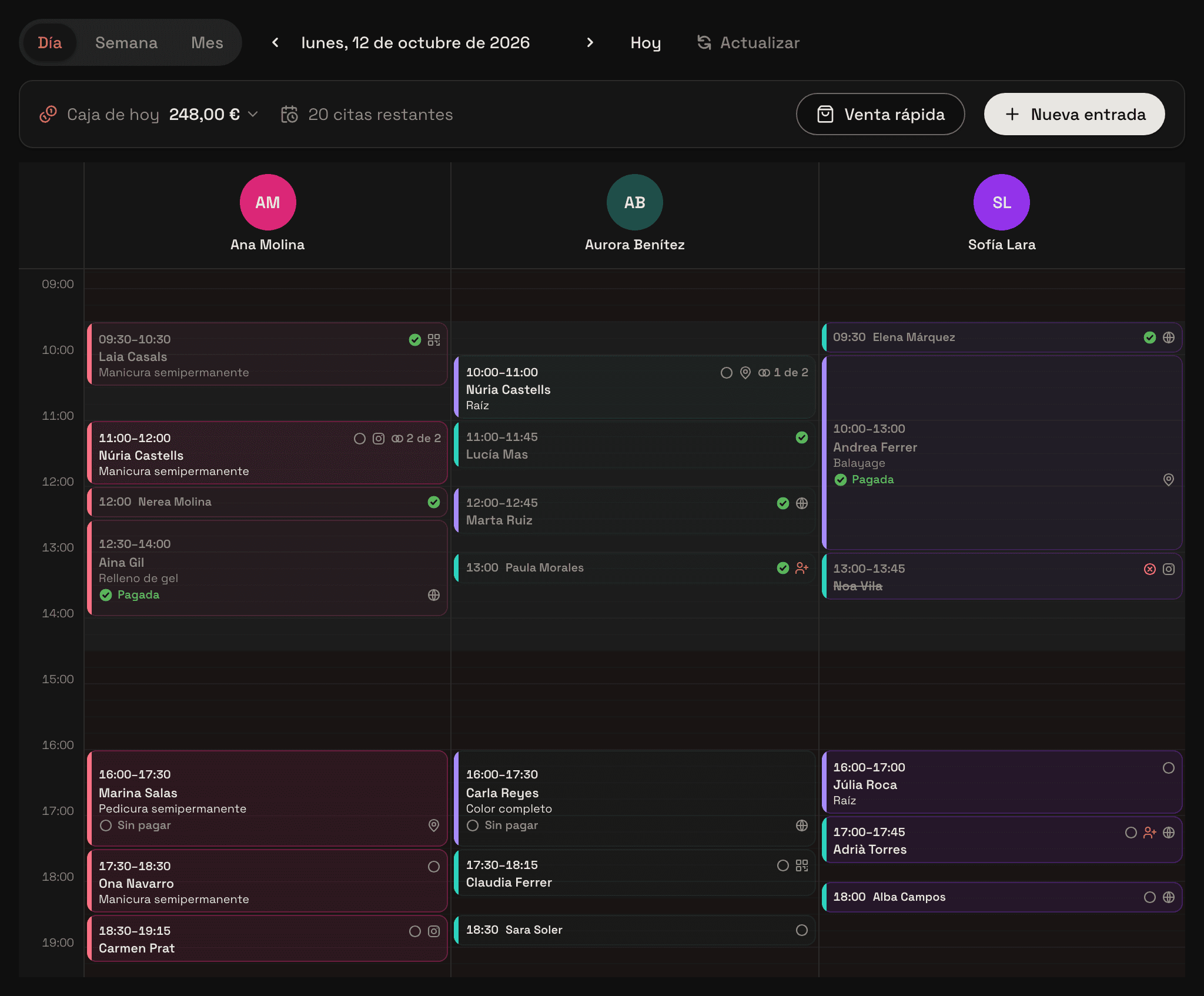This screenshot has height=996, width=1204.
Task: Click the new-client icon on Paula Morales appointment
Action: coord(802,568)
